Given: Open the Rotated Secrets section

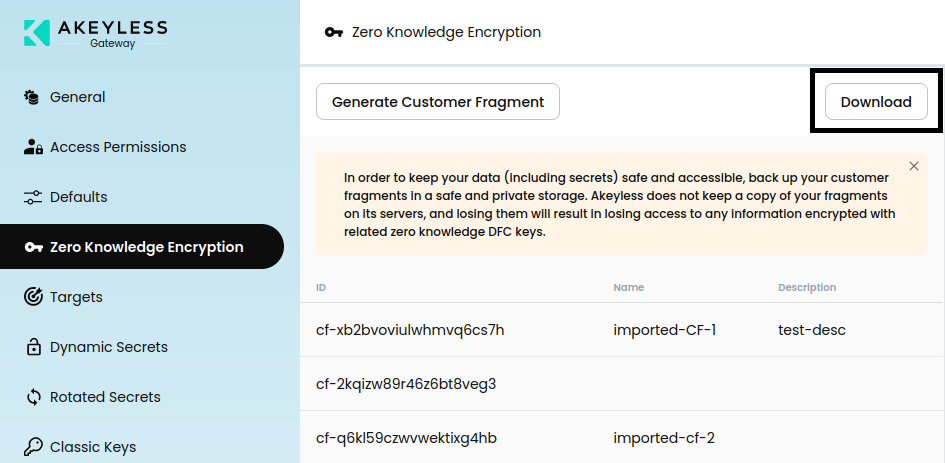Looking at the screenshot, I should point(105,397).
